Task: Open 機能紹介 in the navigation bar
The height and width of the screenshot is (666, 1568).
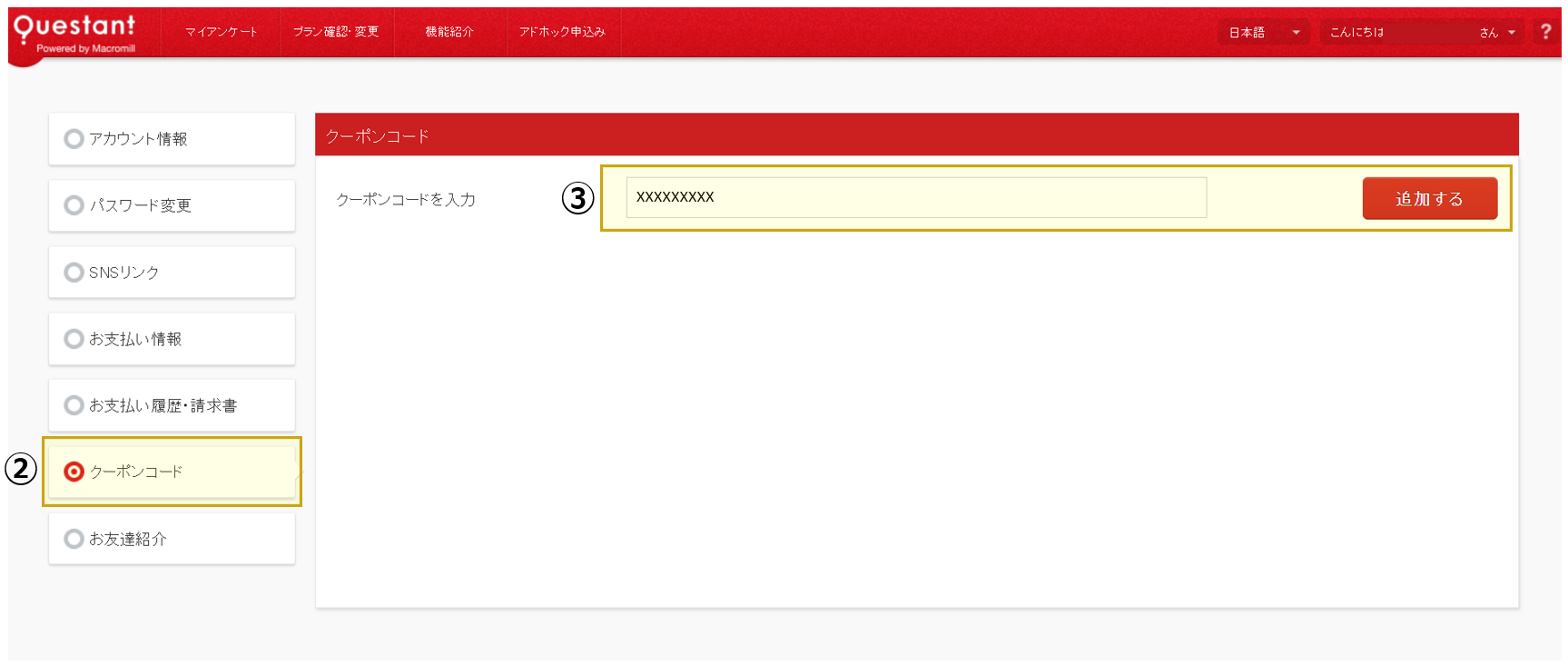Action: [x=449, y=32]
